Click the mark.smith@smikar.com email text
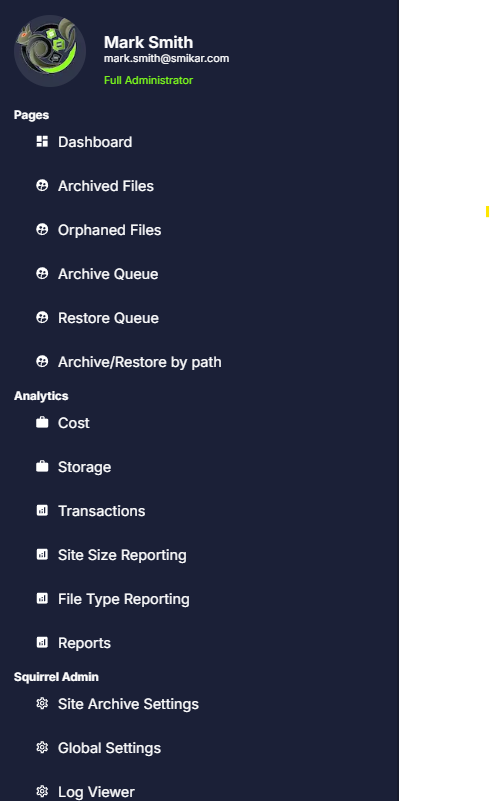This screenshot has height=801, width=491. click(167, 58)
